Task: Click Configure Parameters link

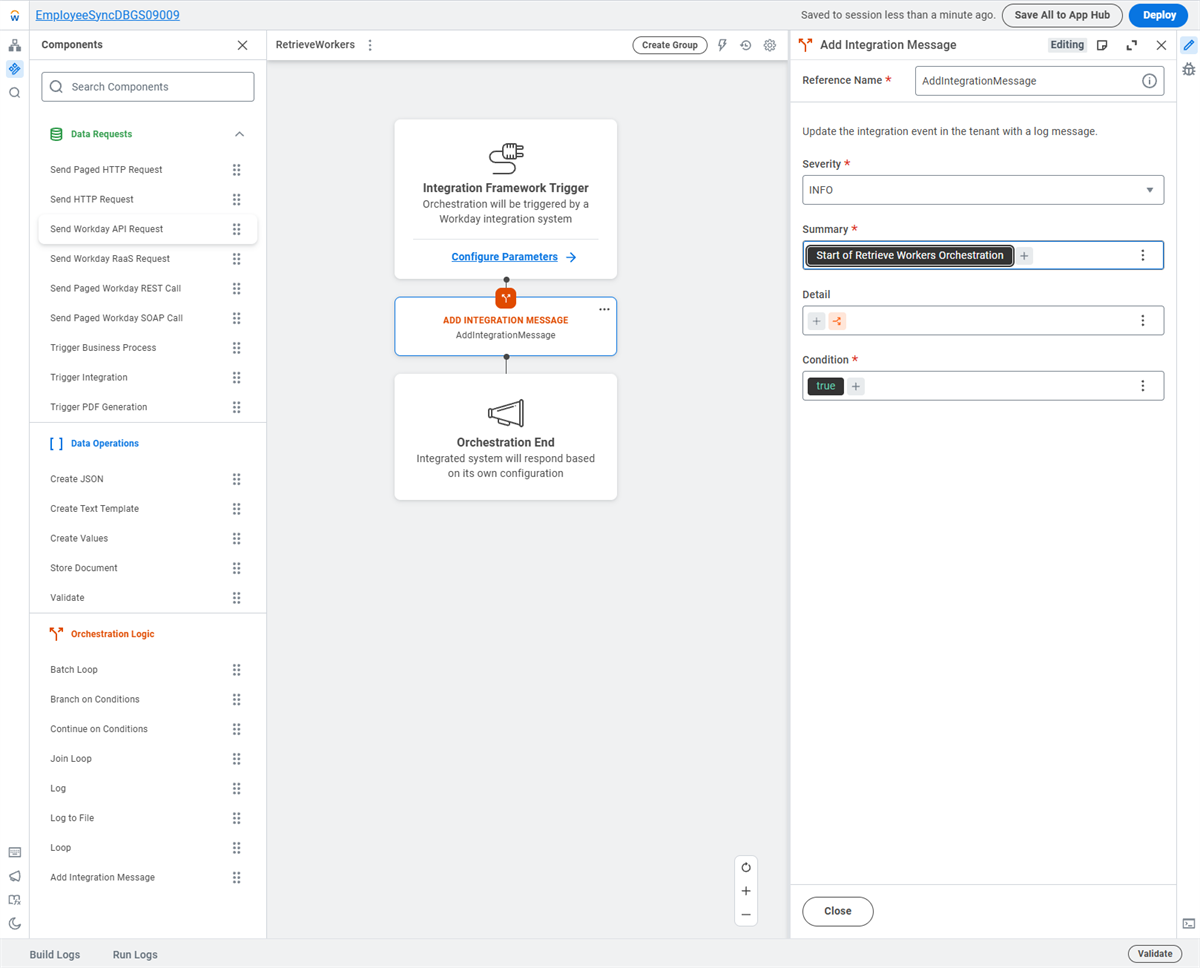Action: point(513,257)
